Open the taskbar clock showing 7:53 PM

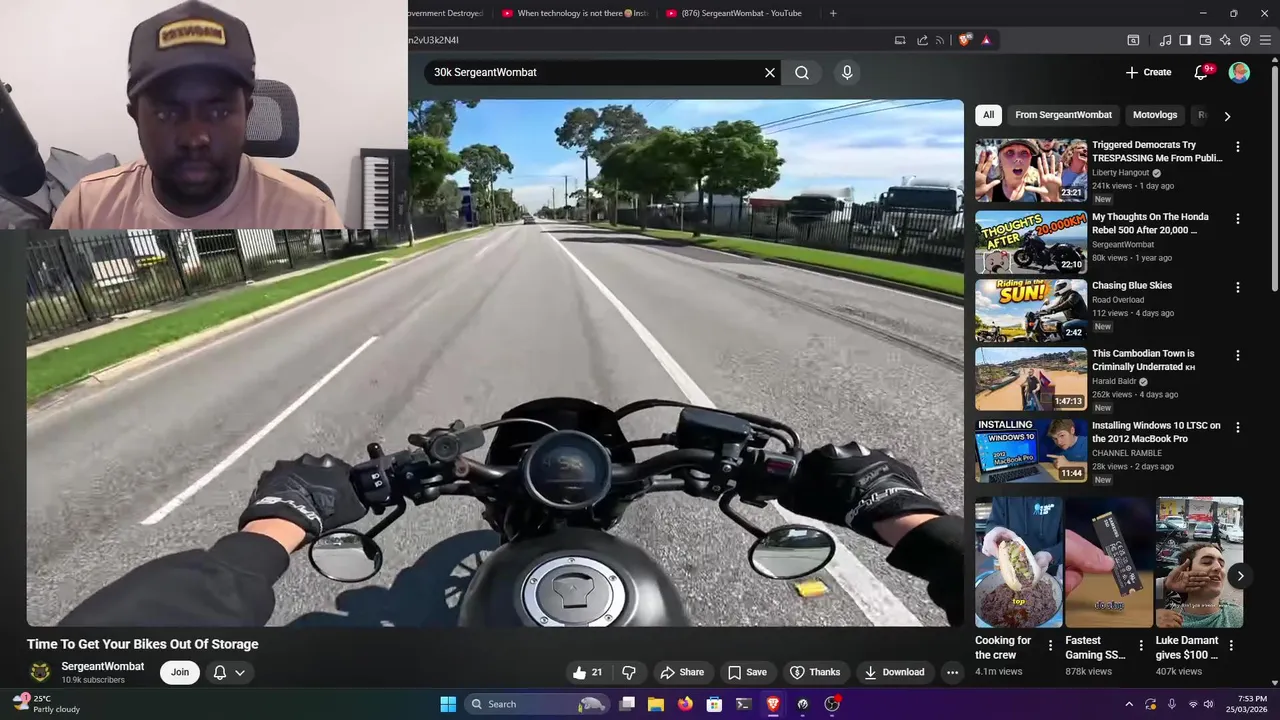pos(1245,704)
